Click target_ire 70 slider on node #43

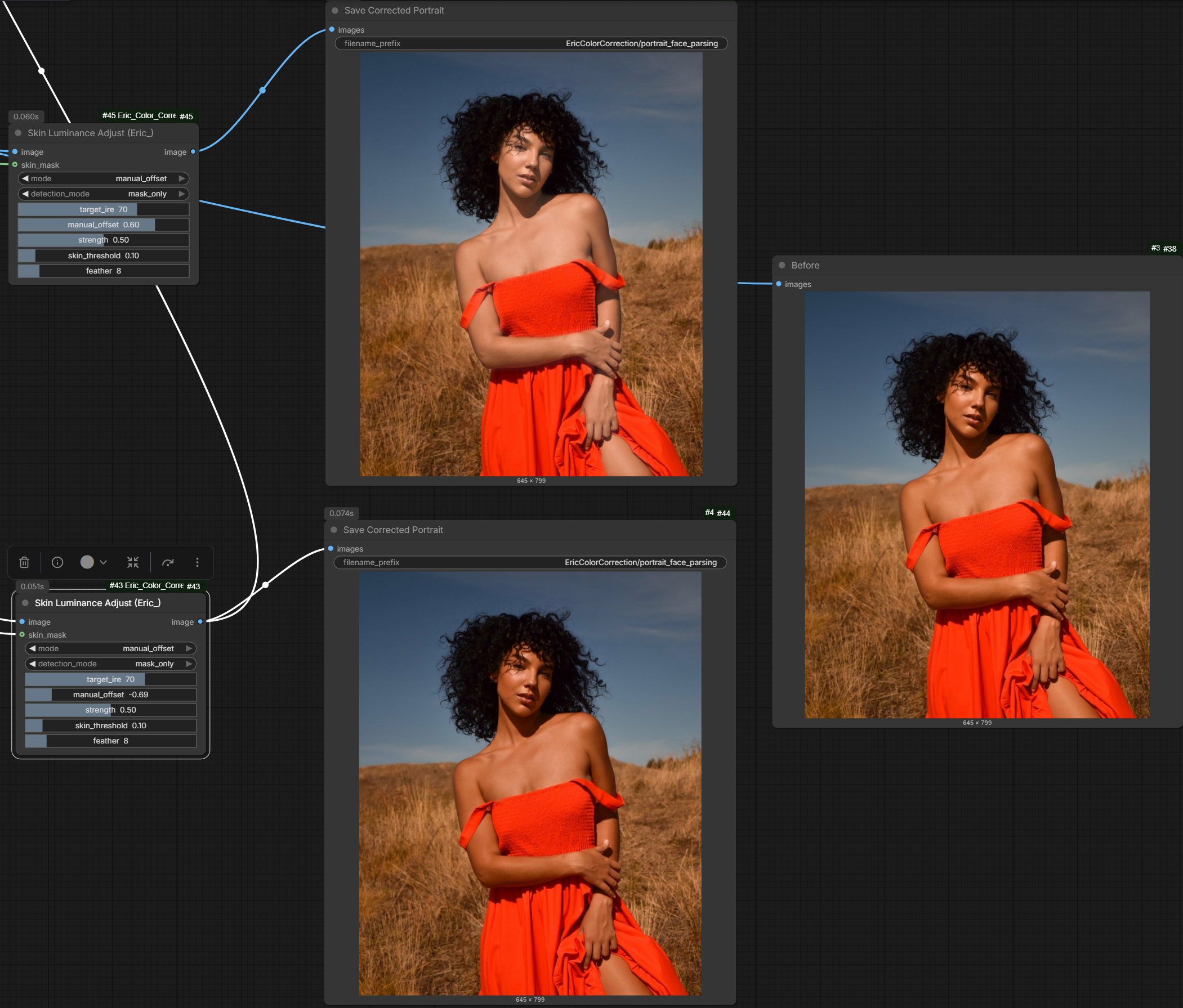[x=111, y=679]
